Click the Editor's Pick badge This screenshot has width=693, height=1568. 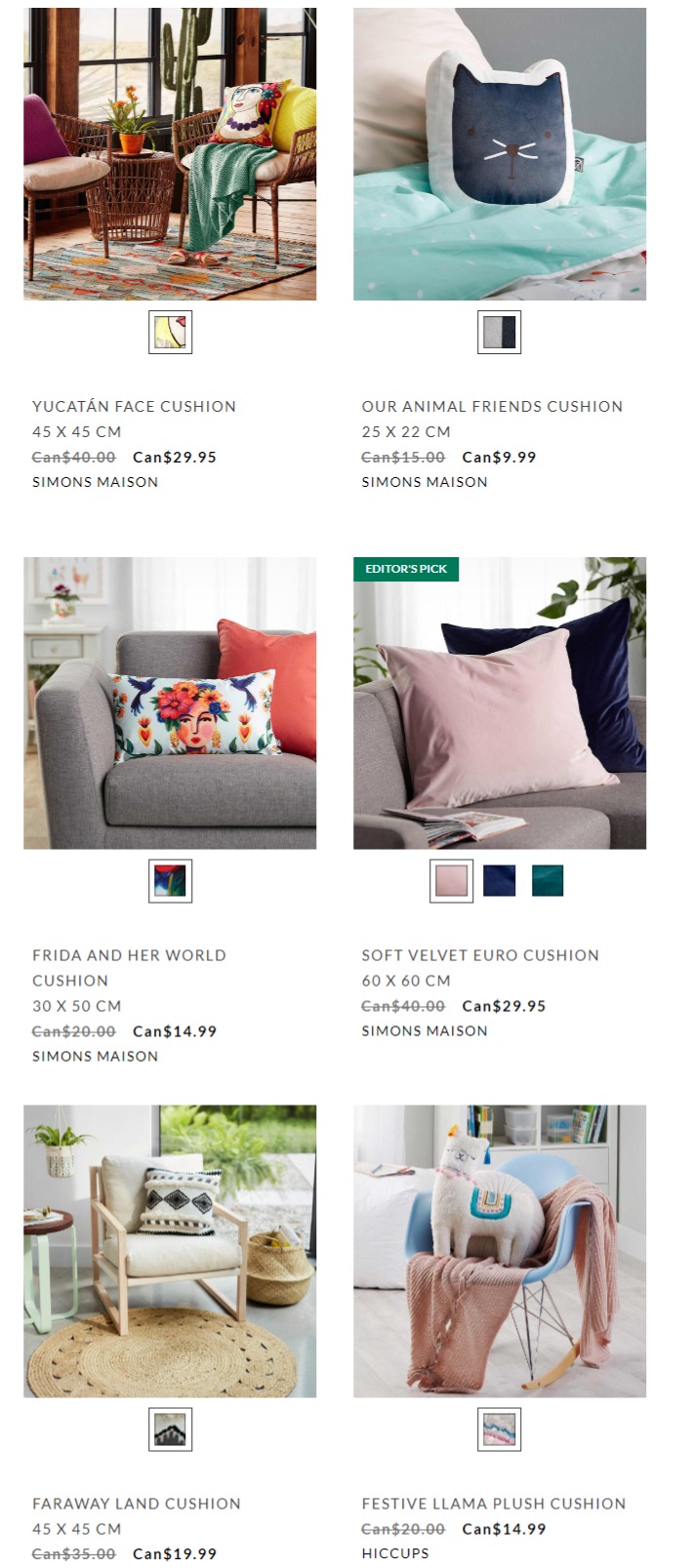coord(406,569)
